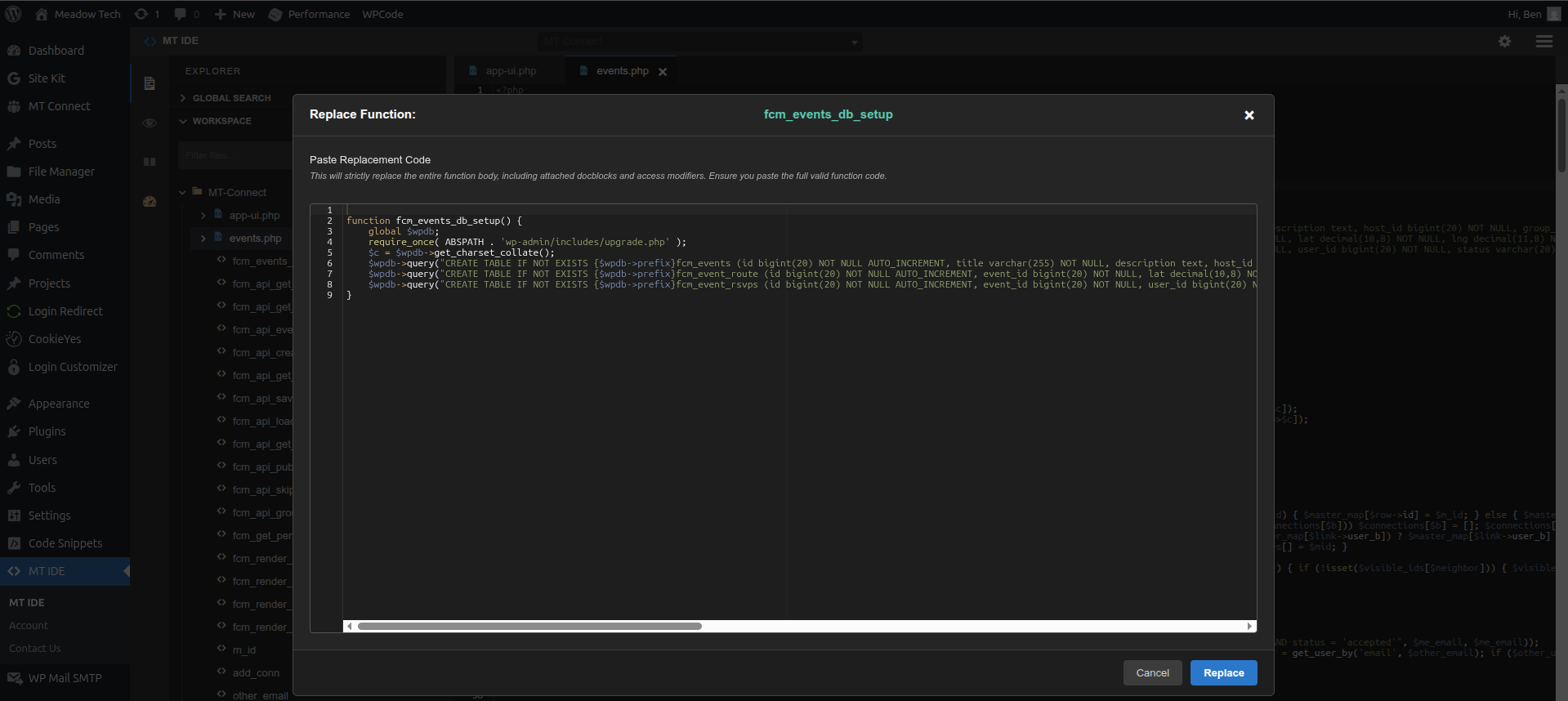1568x701 pixels.
Task: Click the code editor horizontal scrollbar thumb
Action: (x=529, y=627)
